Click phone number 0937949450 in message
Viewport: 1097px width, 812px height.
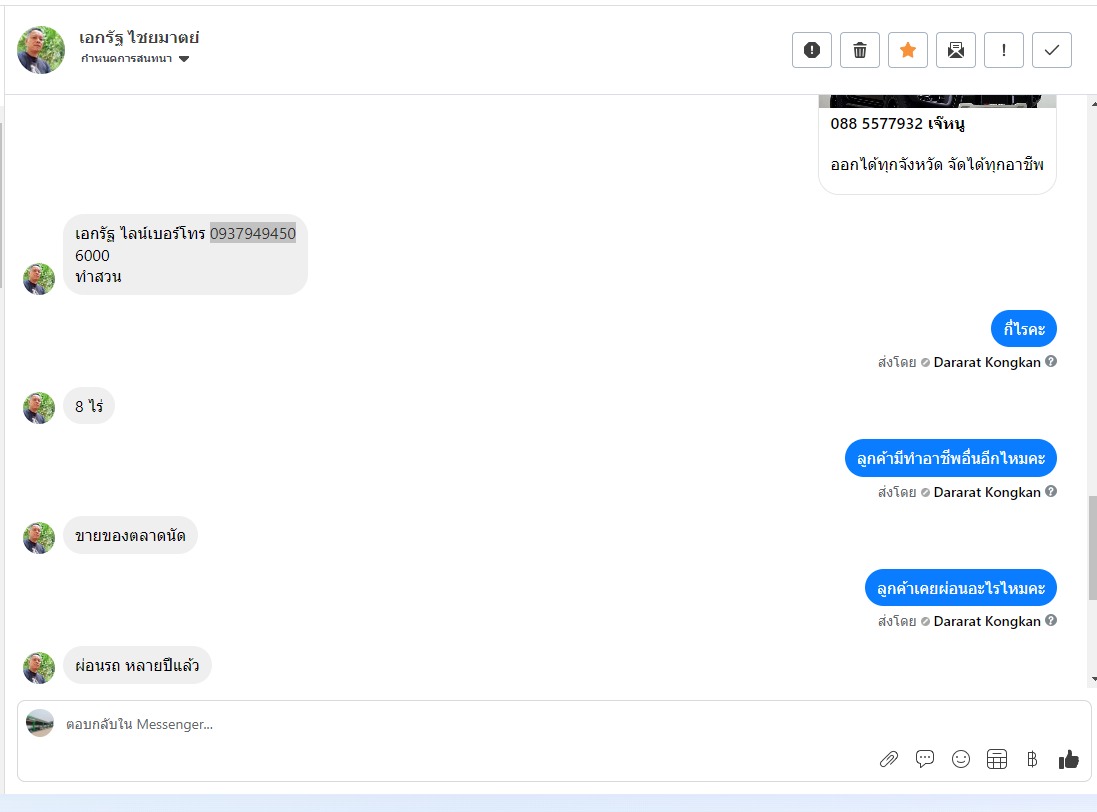[x=253, y=233]
